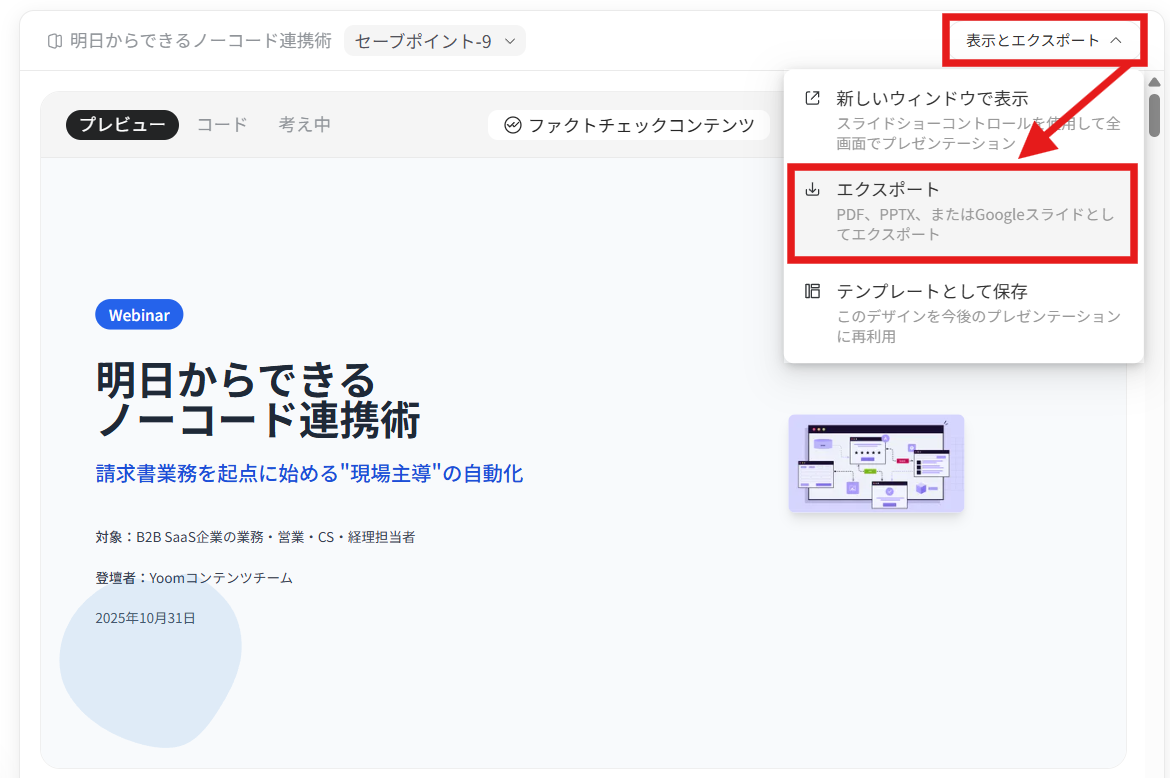
Task: Click the book icon beside the presentation title
Action: [54, 41]
